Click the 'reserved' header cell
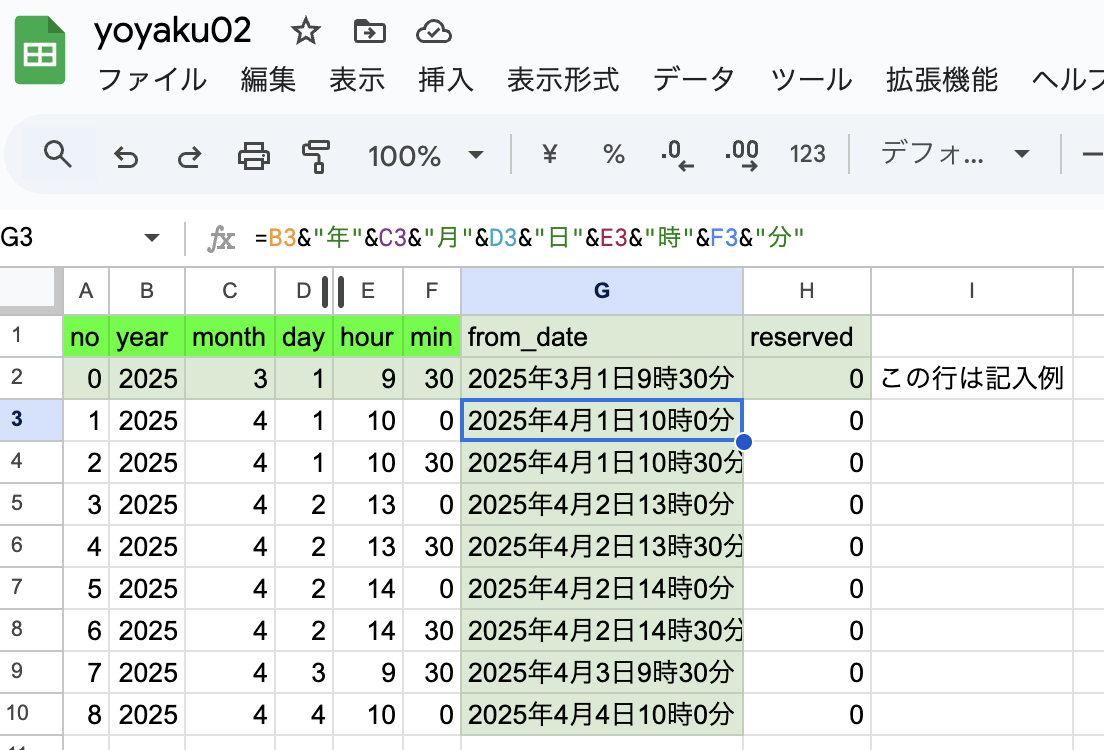 click(807, 337)
